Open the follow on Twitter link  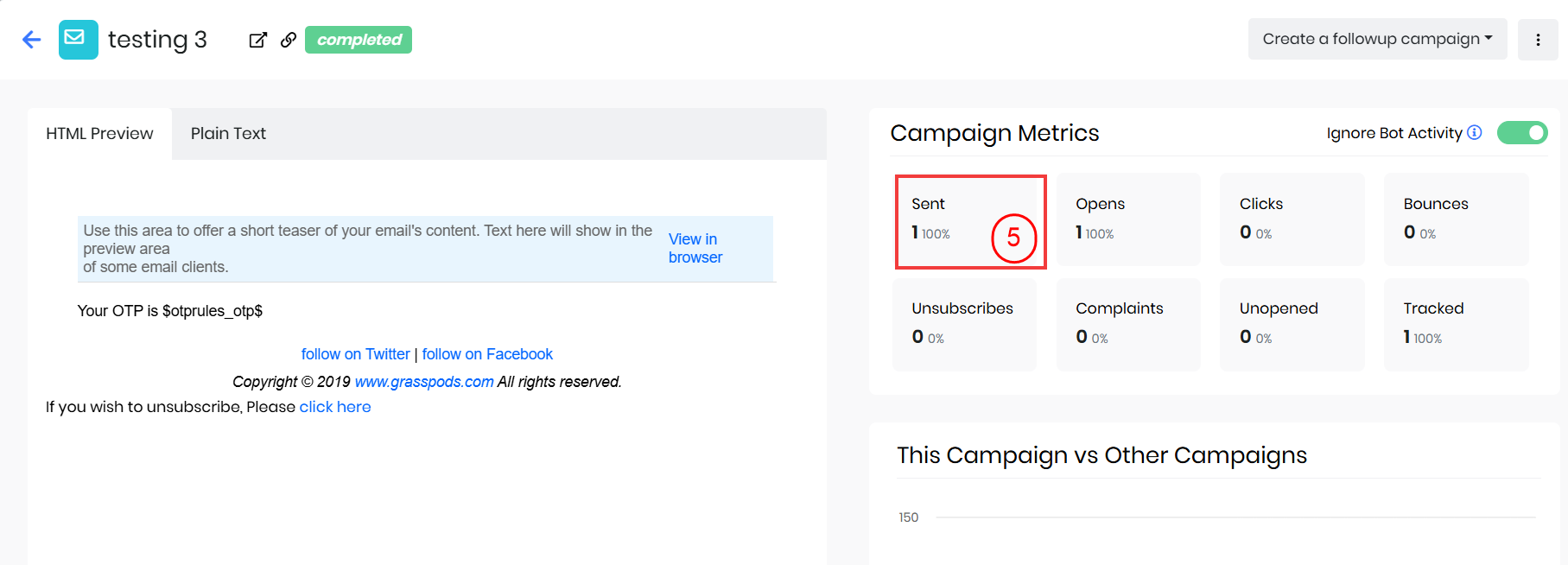coord(355,354)
